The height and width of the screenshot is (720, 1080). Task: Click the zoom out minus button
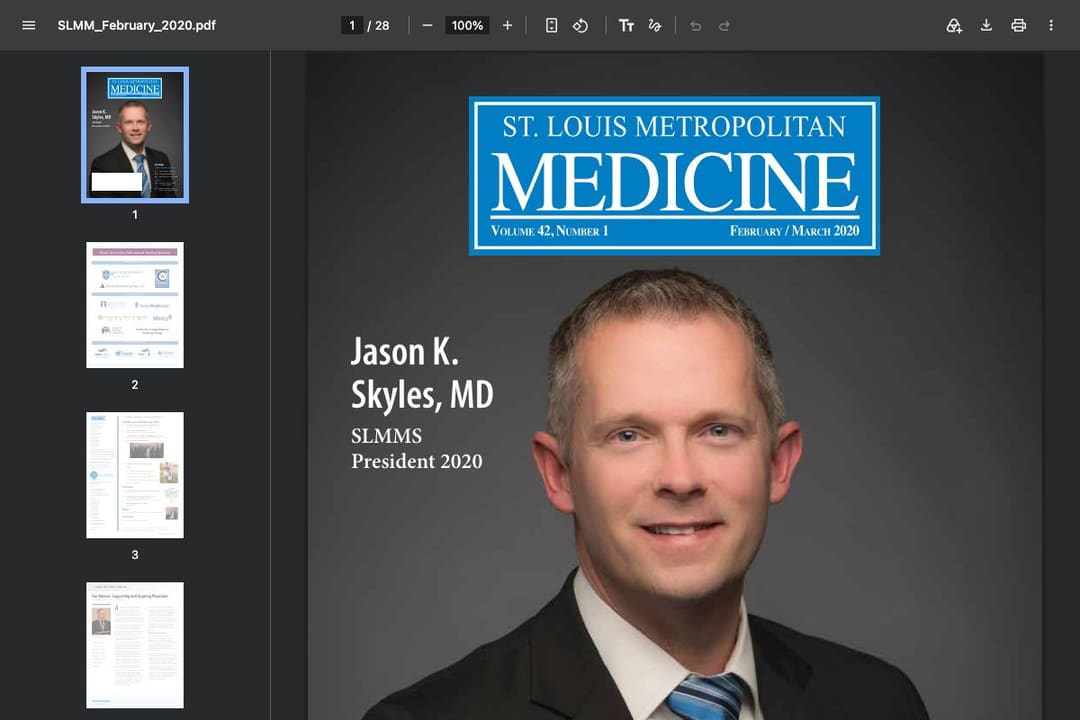coord(427,25)
